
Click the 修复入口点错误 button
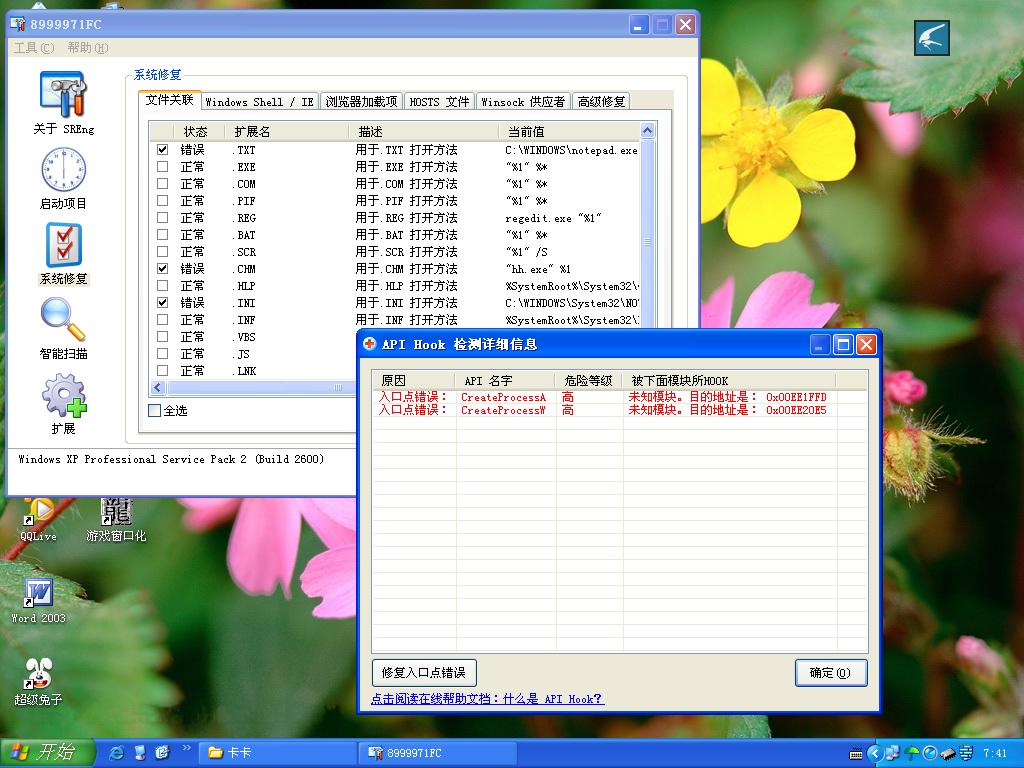tap(424, 673)
